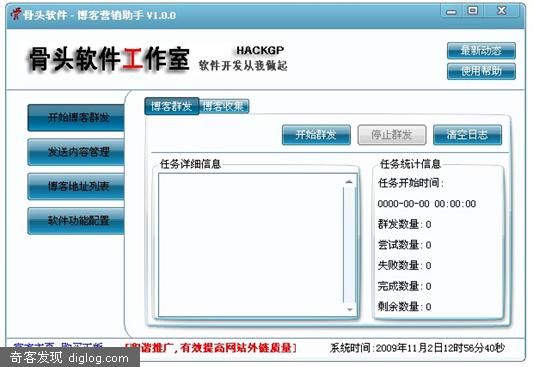Switch to the 博客收集 tab
The width and height of the screenshot is (533, 367).
[224, 106]
